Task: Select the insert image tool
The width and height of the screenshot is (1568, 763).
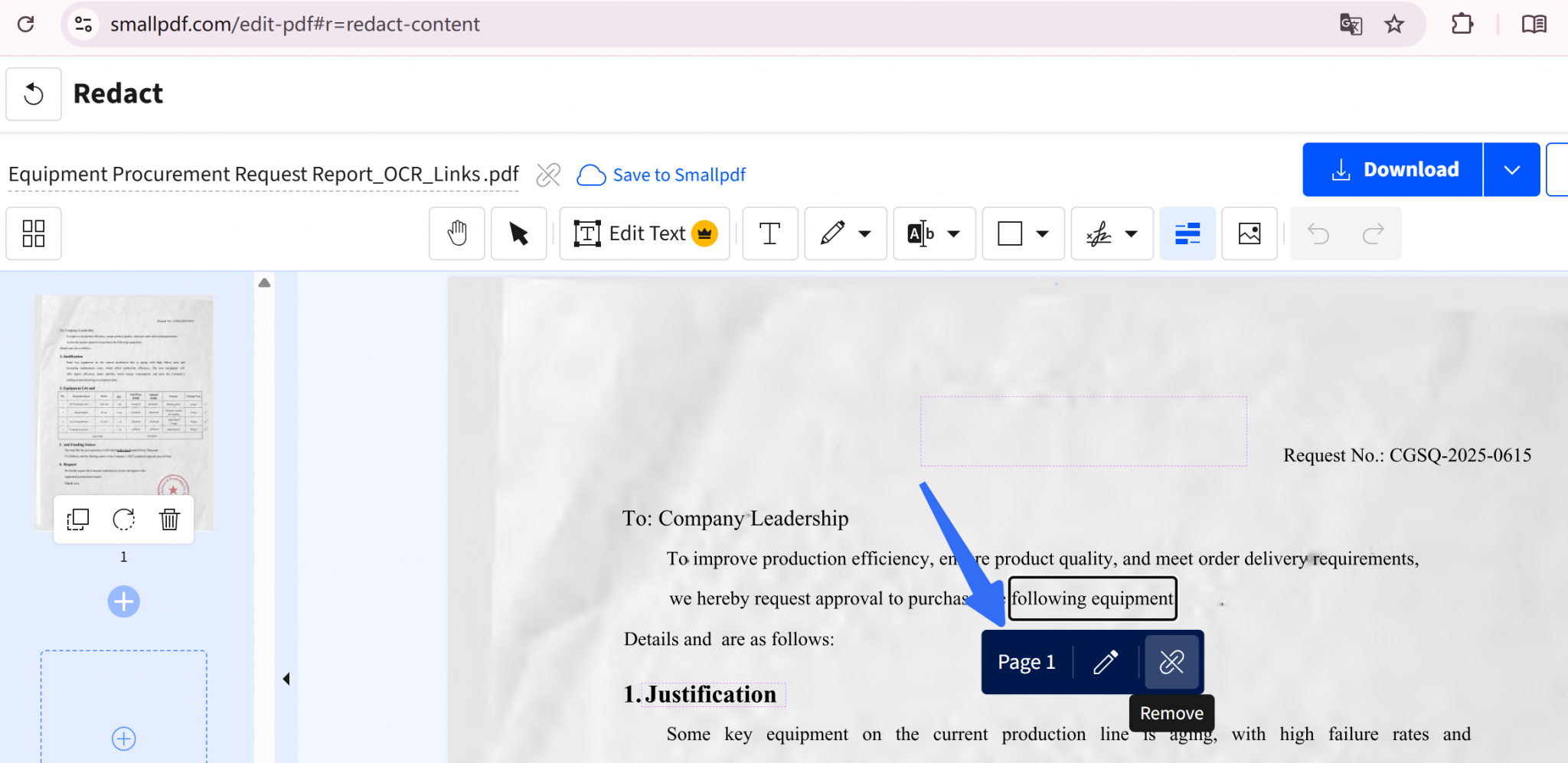Action: 1249,233
